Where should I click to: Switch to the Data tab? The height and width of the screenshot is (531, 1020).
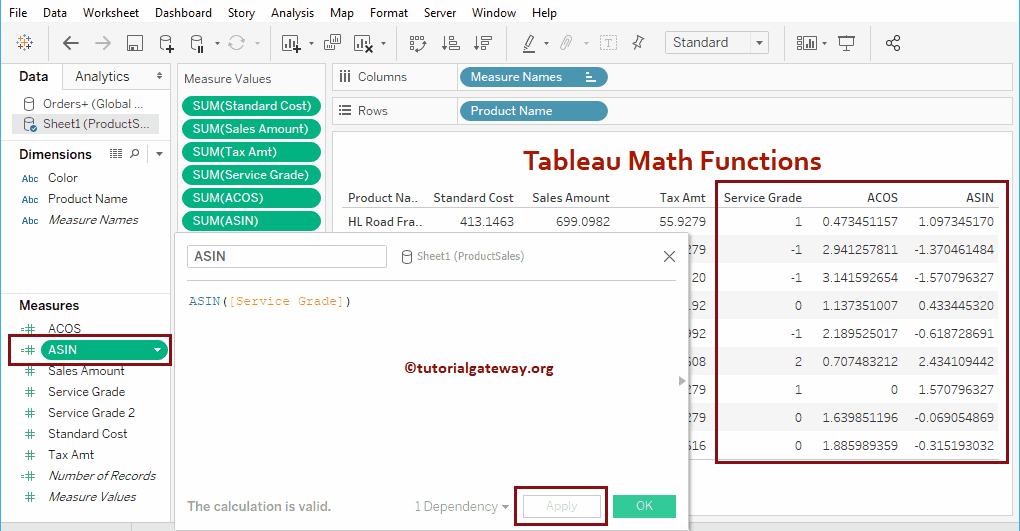point(33,76)
